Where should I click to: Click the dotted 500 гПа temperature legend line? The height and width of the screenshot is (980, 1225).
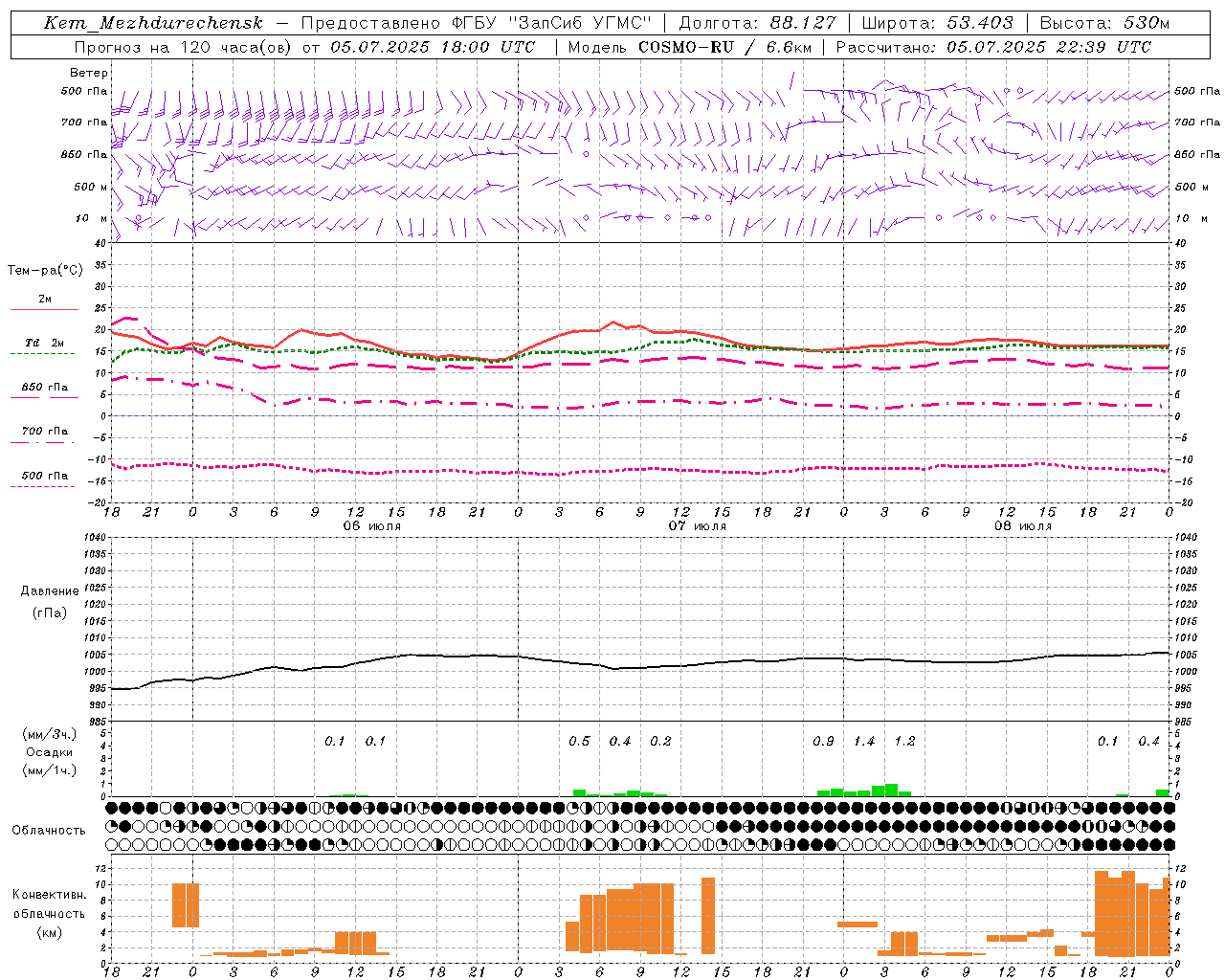pos(42,486)
